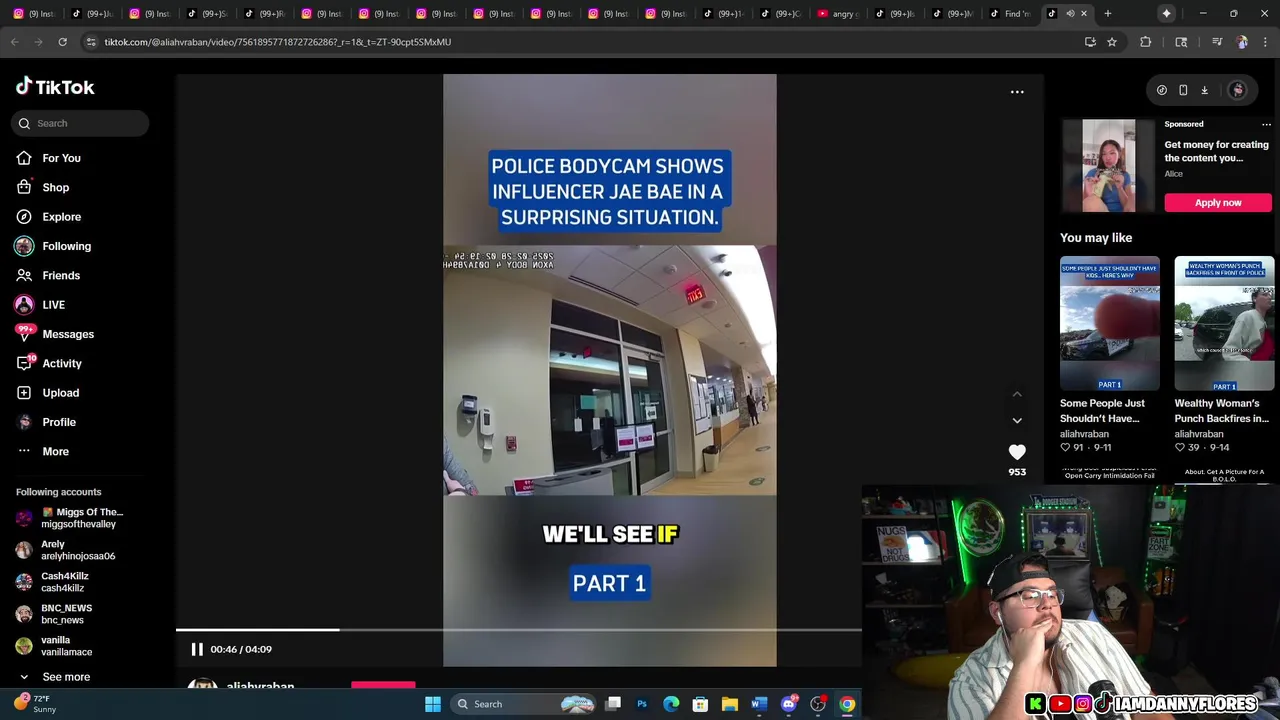Open 'Wealthy Woman's Punch Backfires' video thumbnail
Image resolution: width=1280 pixels, height=720 pixels.
1224,323
